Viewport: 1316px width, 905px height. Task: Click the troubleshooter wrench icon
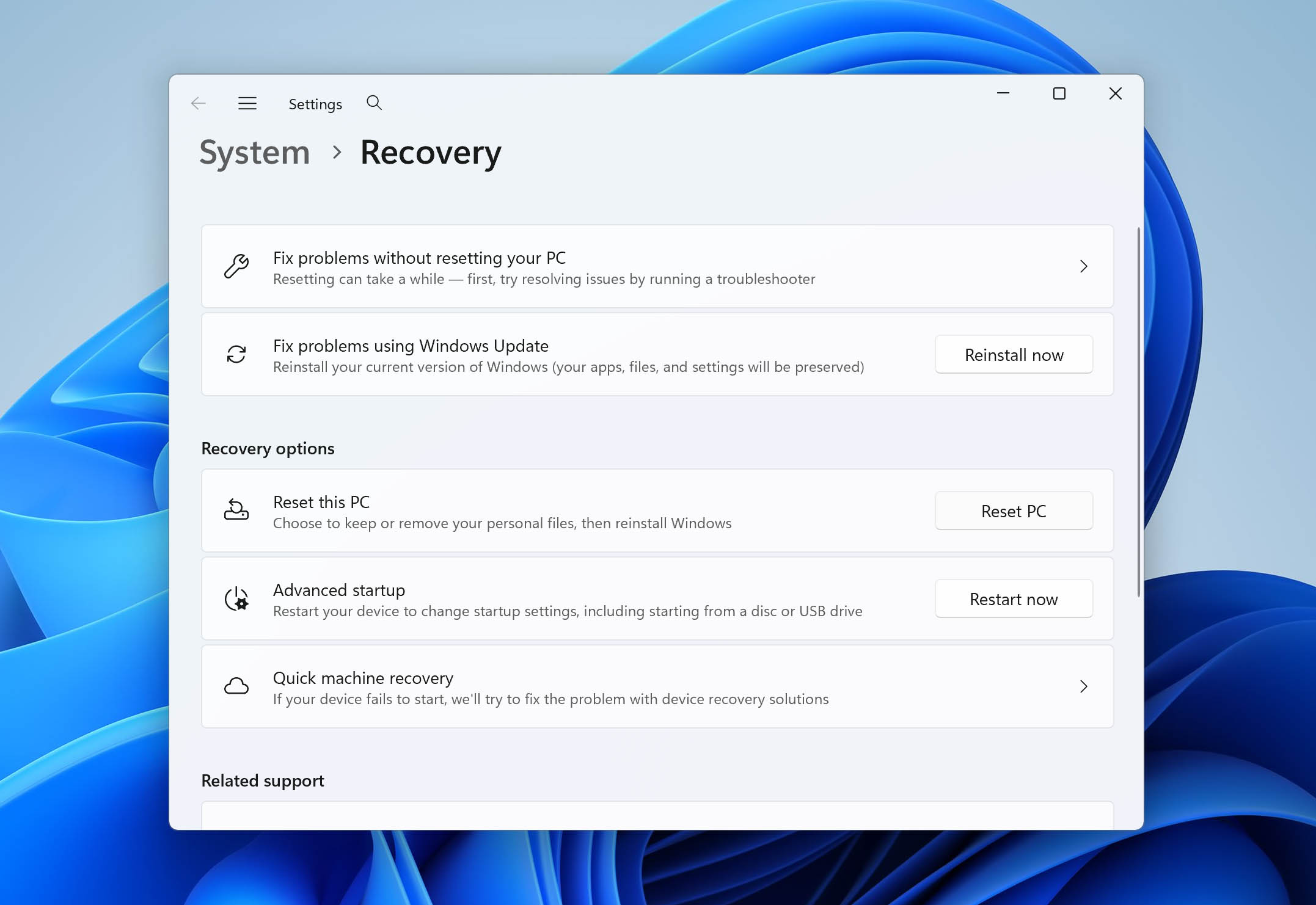(x=238, y=266)
